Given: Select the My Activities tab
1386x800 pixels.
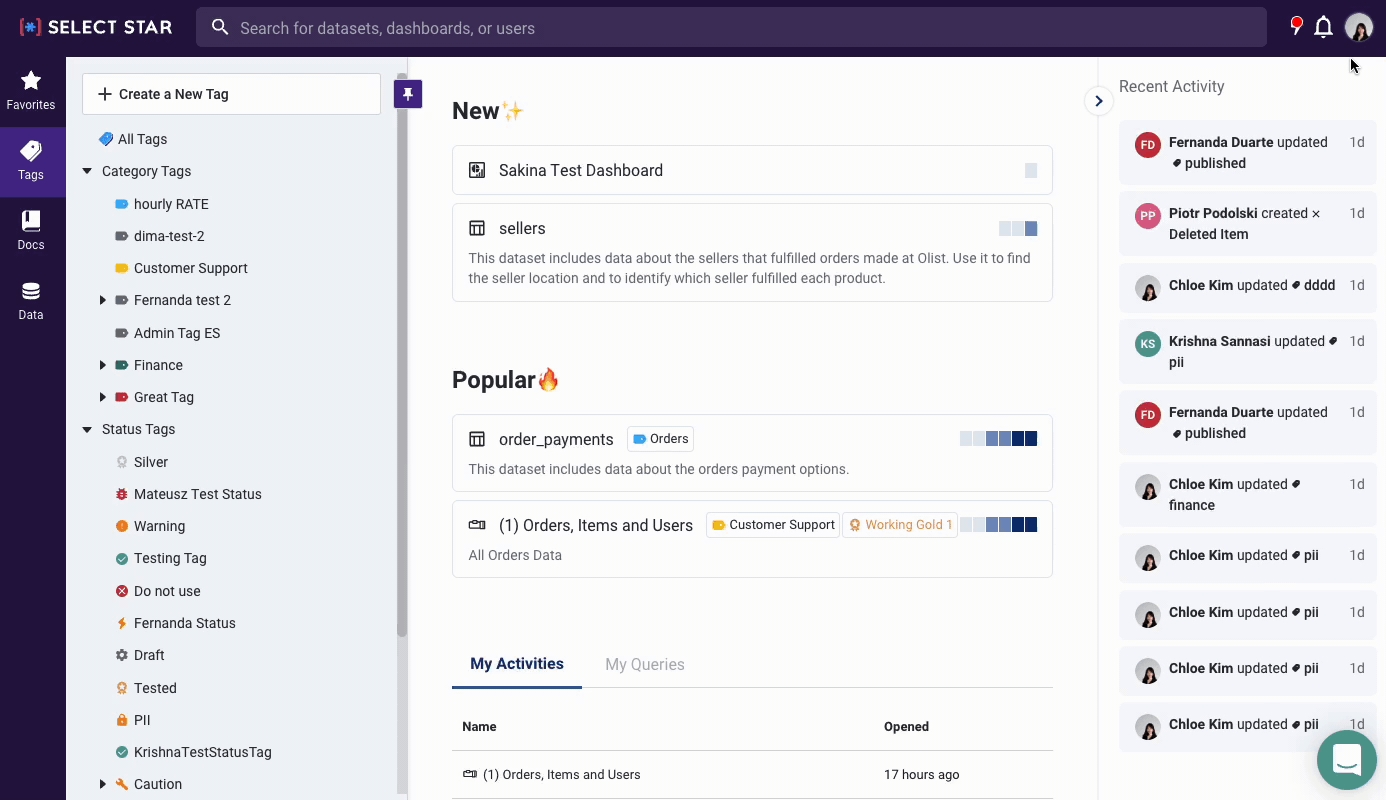Looking at the screenshot, I should (x=516, y=664).
